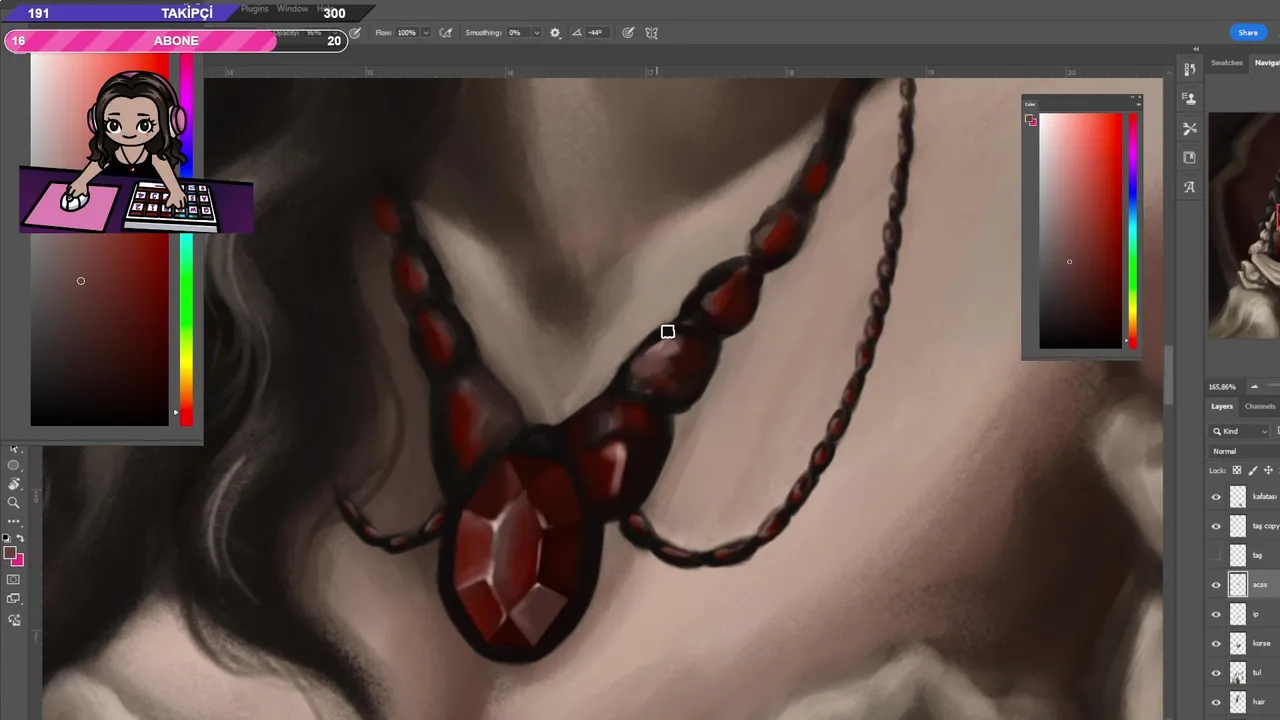Screen dimensions: 1280x720
Task: Click the Navigator preview thumbnail
Action: click(x=1244, y=225)
